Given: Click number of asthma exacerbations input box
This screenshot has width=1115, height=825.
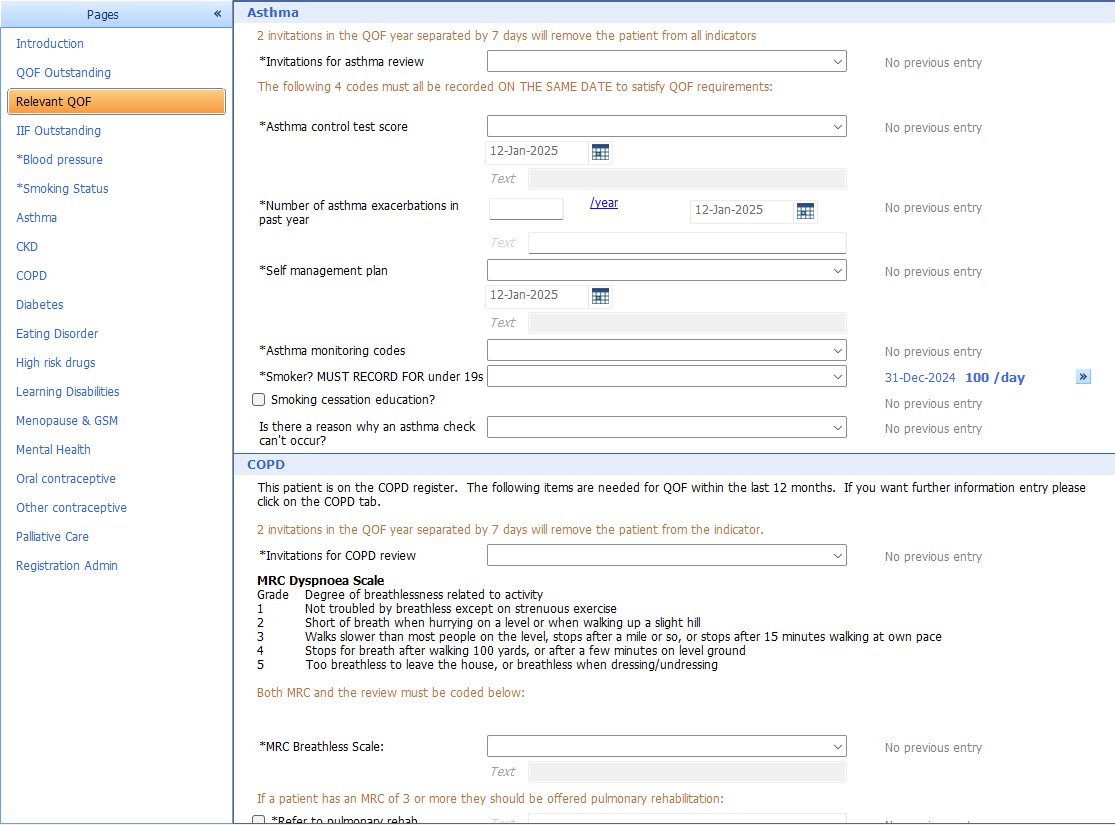Looking at the screenshot, I should click(x=526, y=209).
